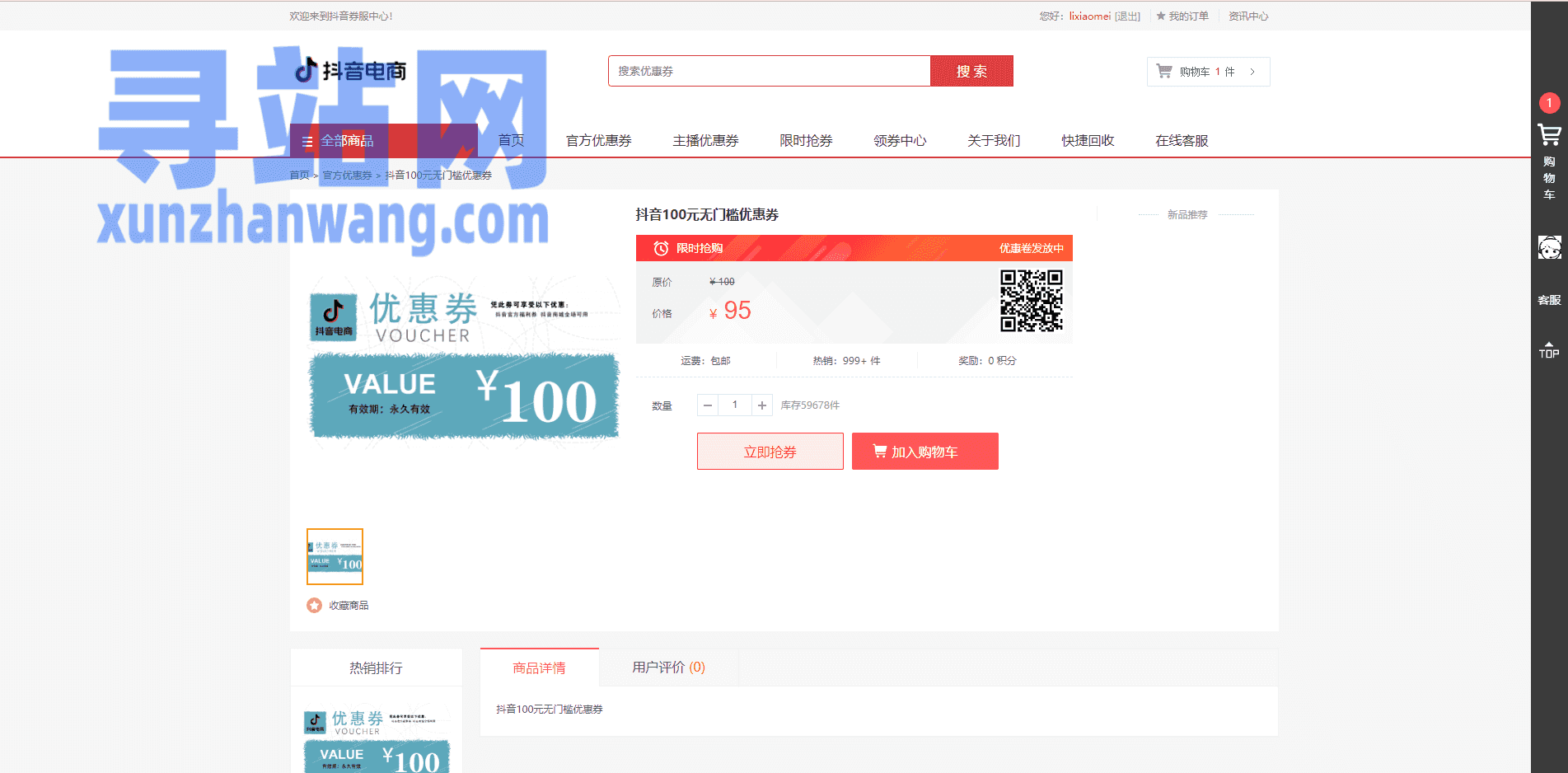The image size is (1568, 773).
Task: Go to 首页 in navigation bar
Action: tap(511, 141)
